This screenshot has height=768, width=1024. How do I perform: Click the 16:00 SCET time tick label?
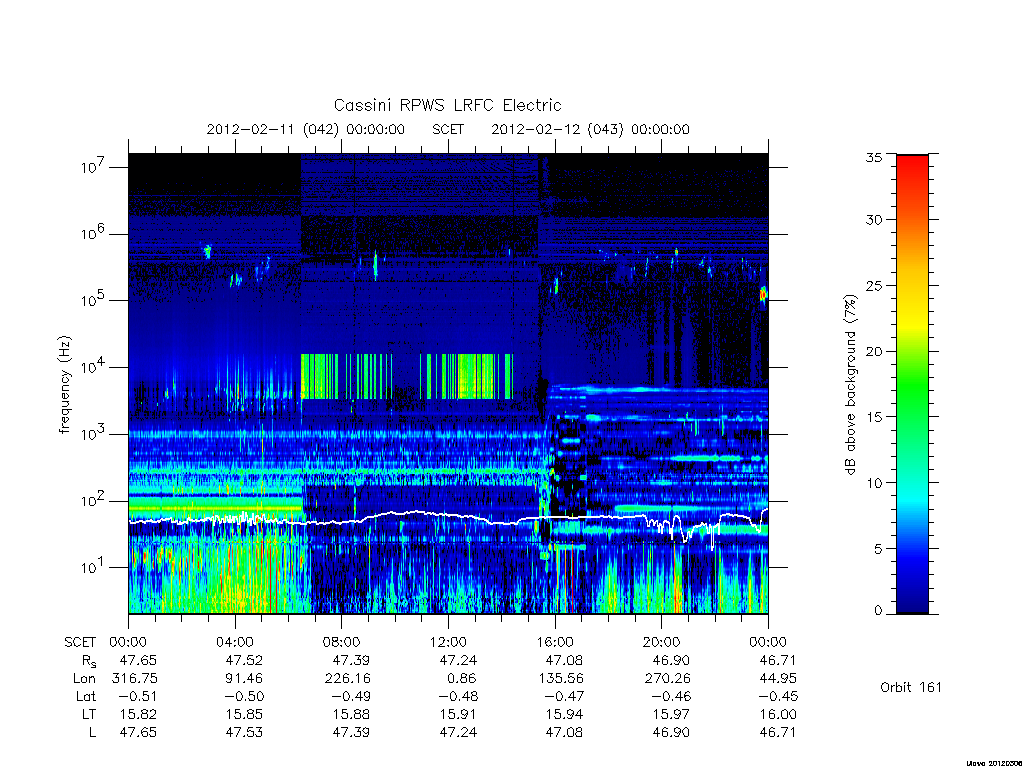click(555, 642)
